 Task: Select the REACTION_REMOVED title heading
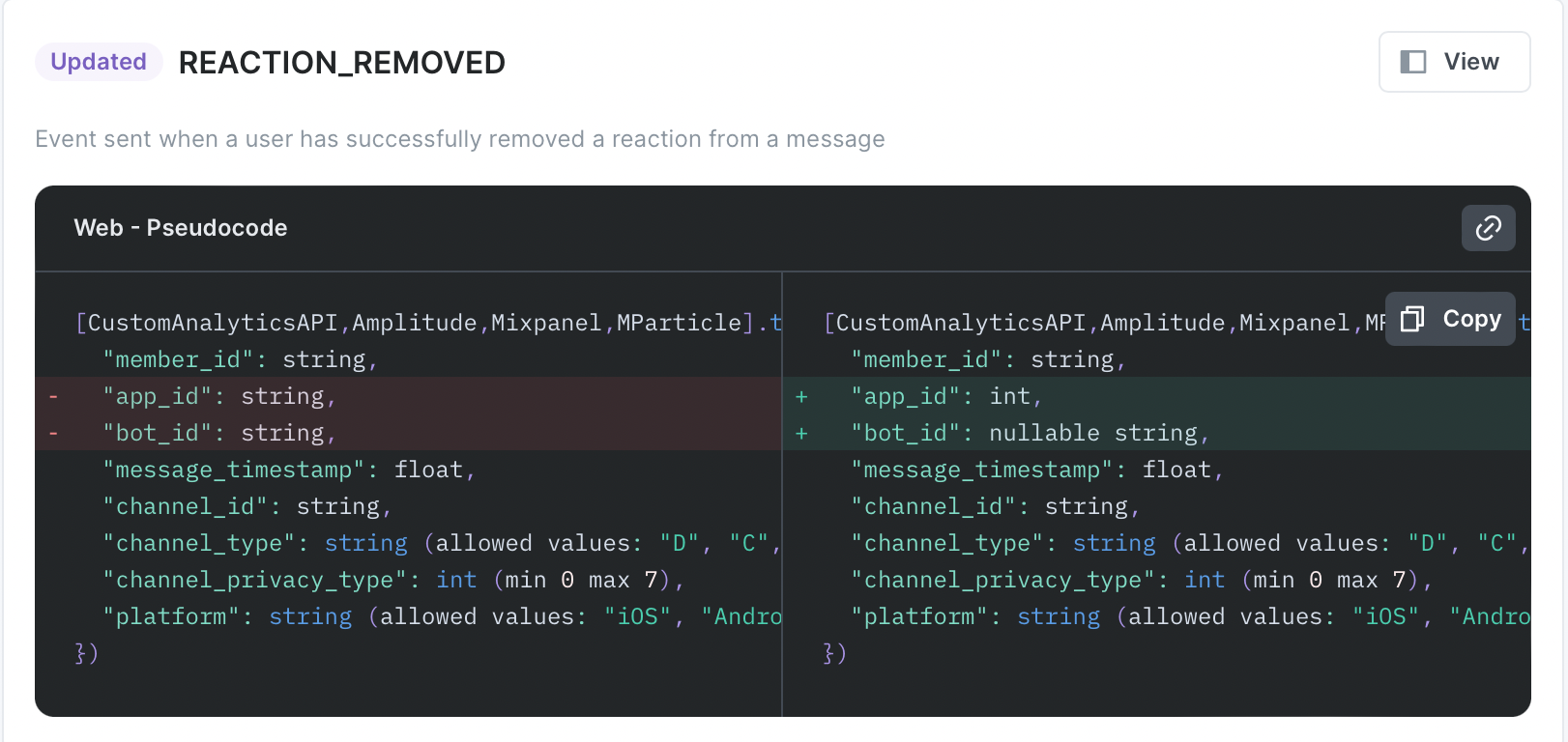coord(341,61)
